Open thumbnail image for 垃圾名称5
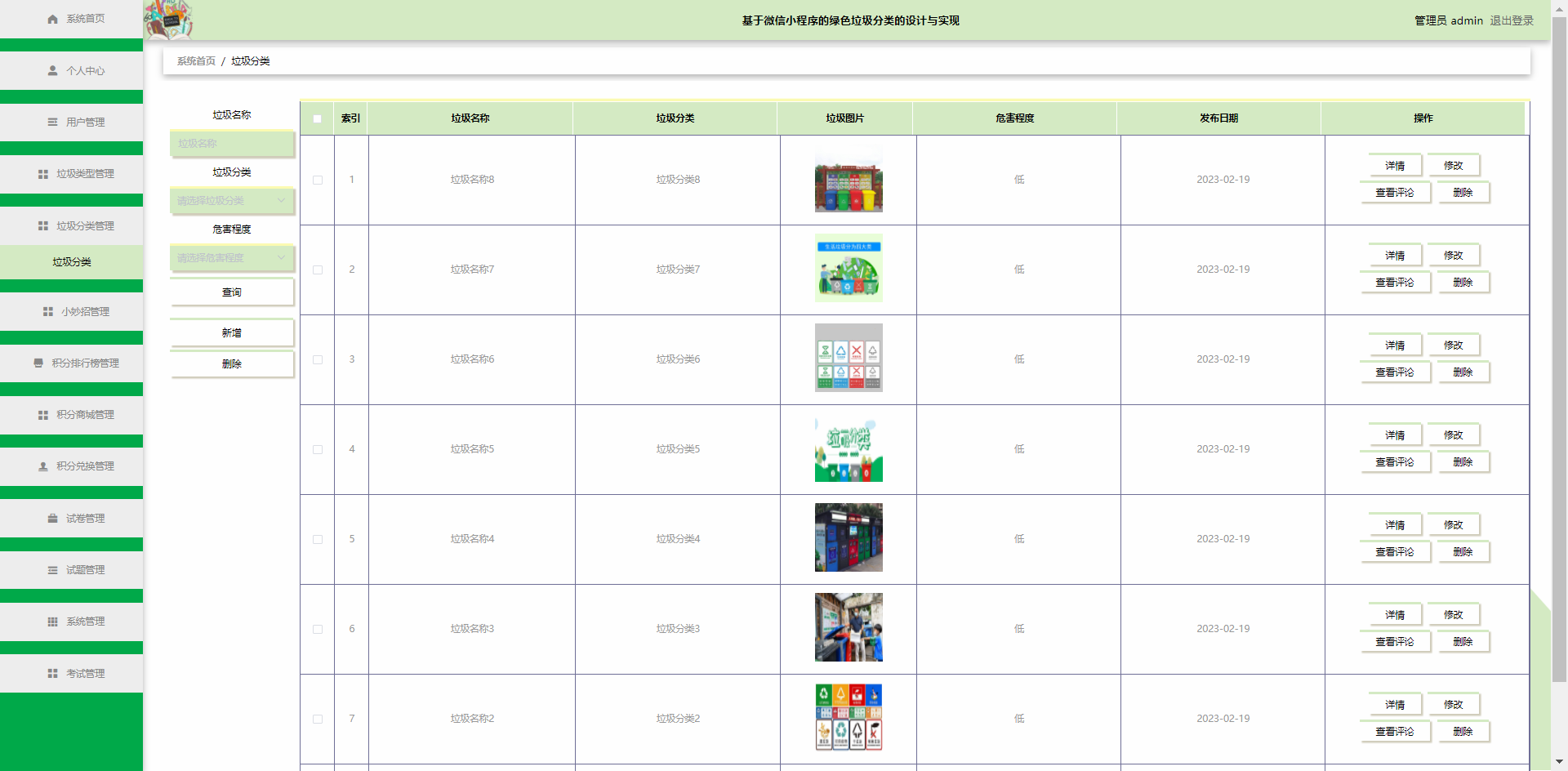The image size is (1568, 771). (849, 448)
